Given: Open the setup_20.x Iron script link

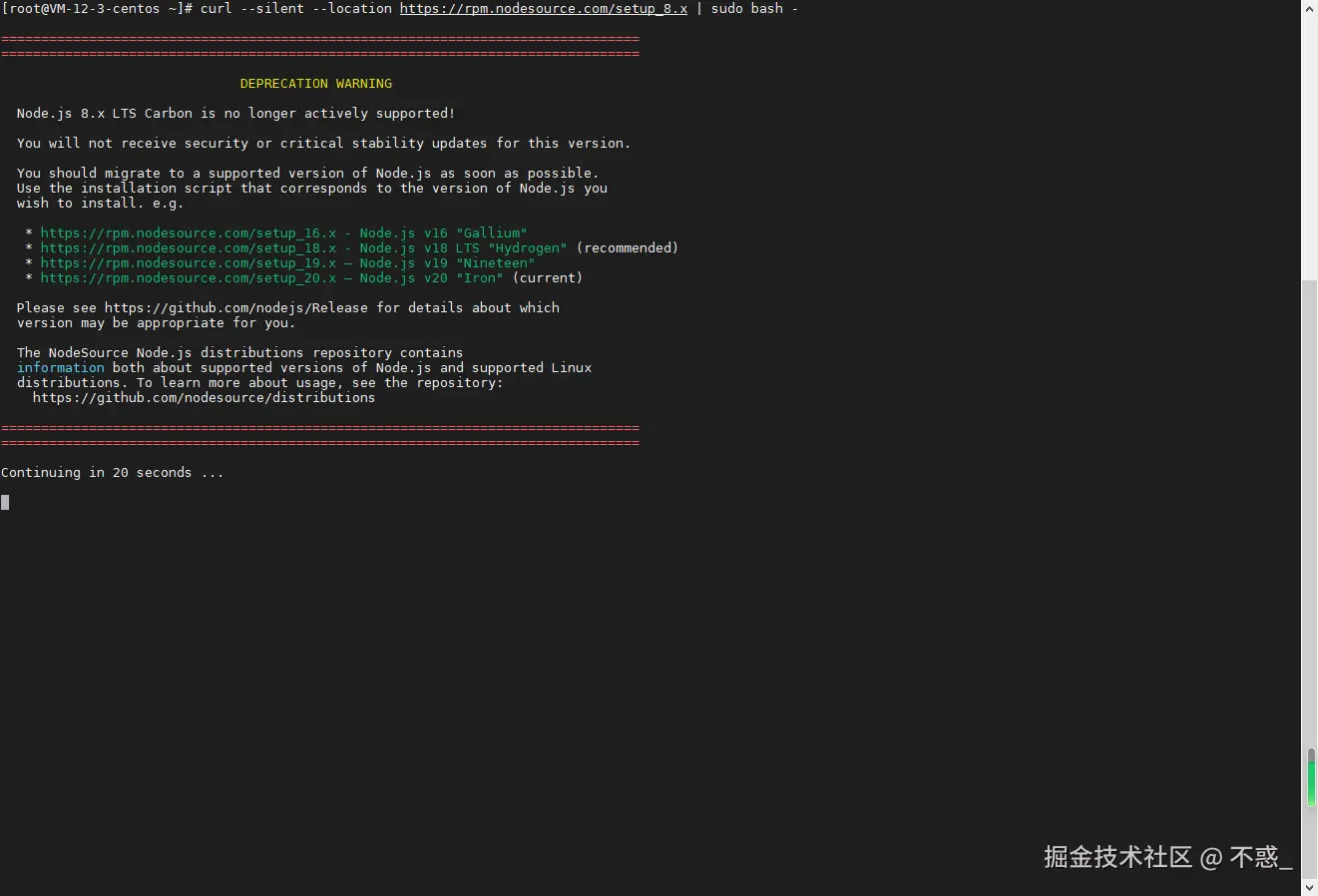Looking at the screenshot, I should point(189,277).
